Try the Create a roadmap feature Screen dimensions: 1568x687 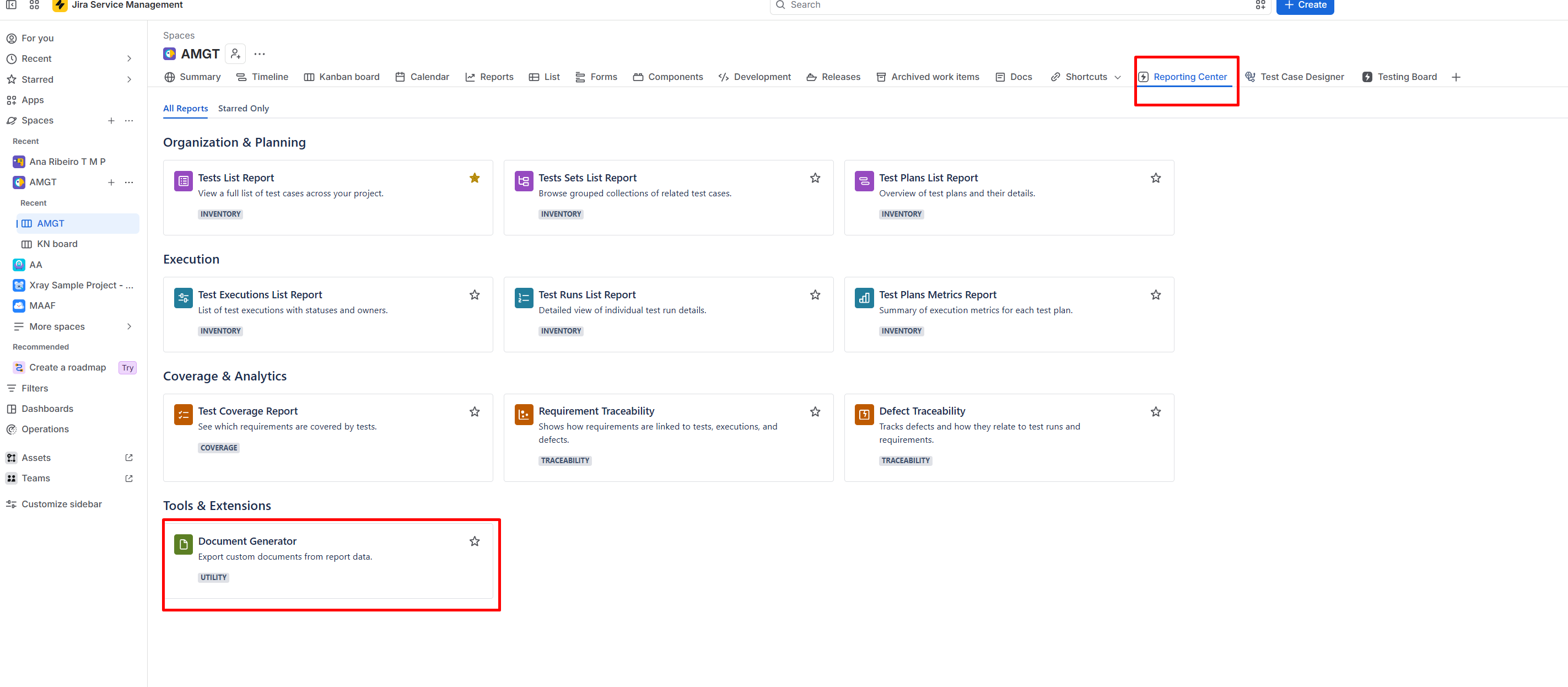click(127, 367)
